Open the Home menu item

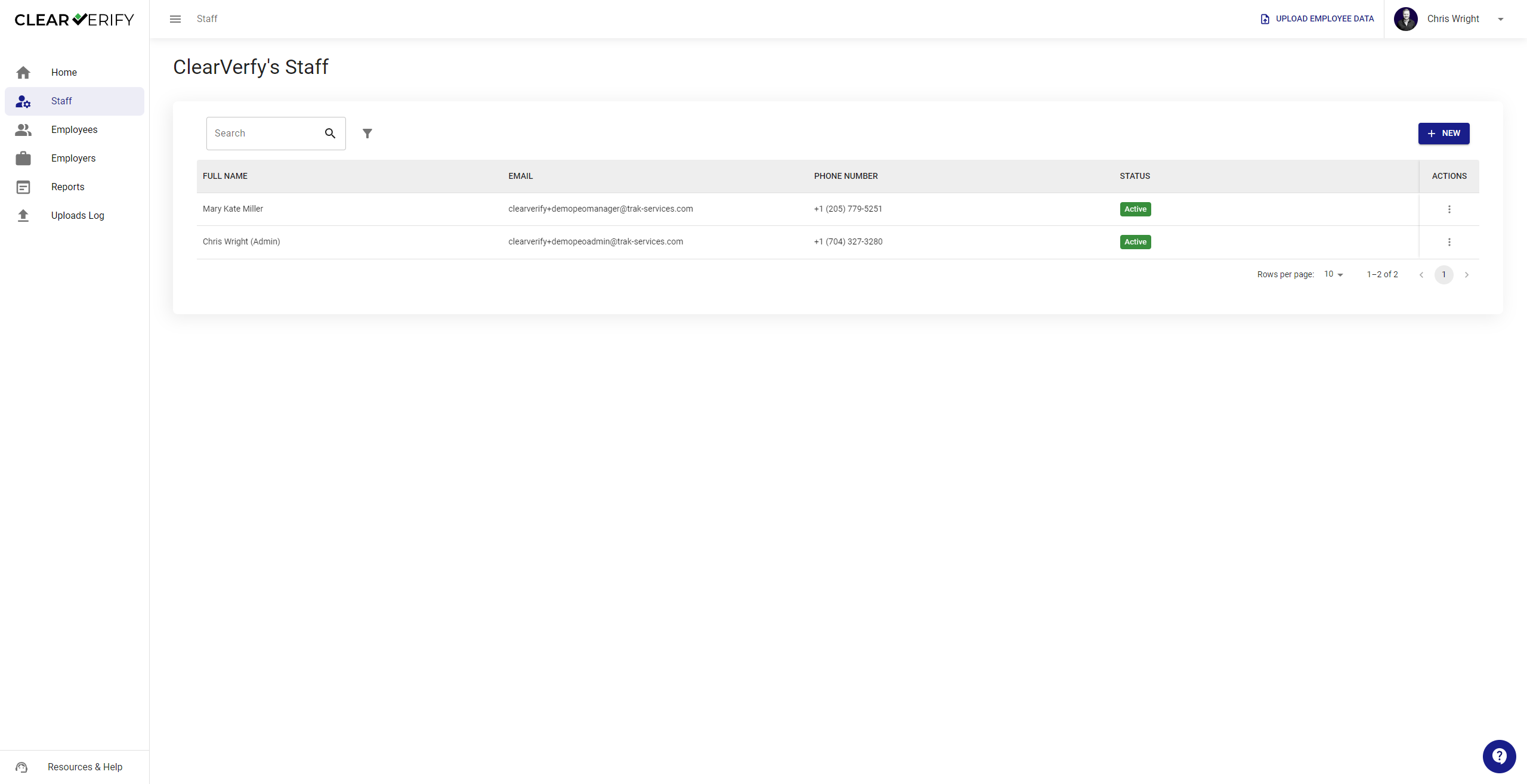point(75,73)
